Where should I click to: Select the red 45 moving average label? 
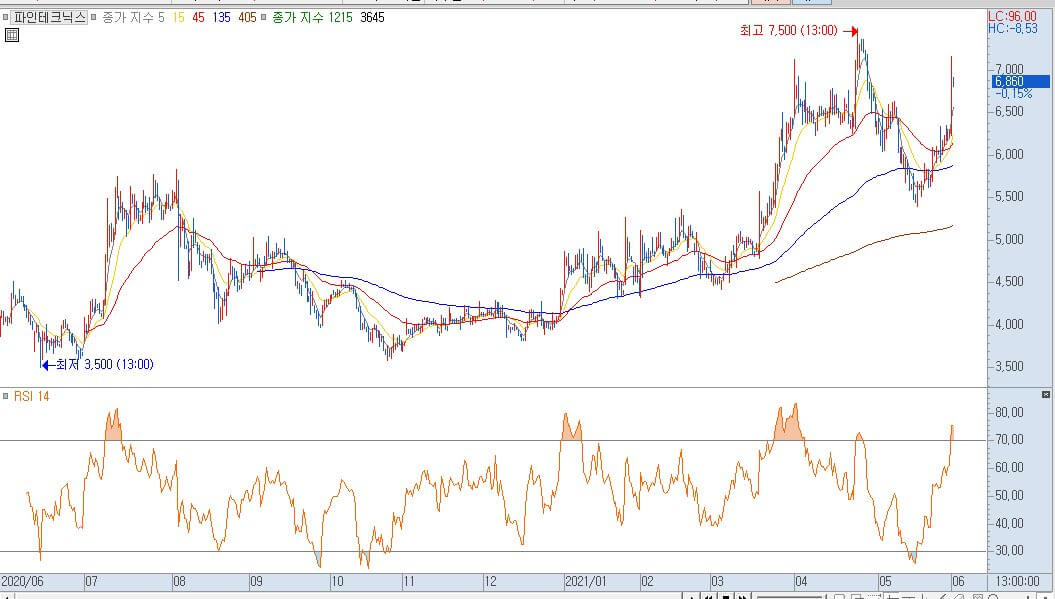click(198, 17)
